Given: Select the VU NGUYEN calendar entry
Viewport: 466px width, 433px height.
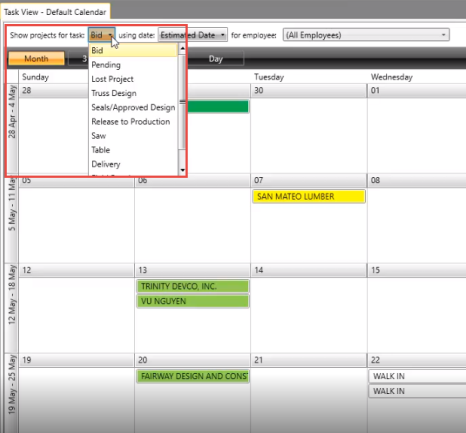Looking at the screenshot, I should 193,301.
